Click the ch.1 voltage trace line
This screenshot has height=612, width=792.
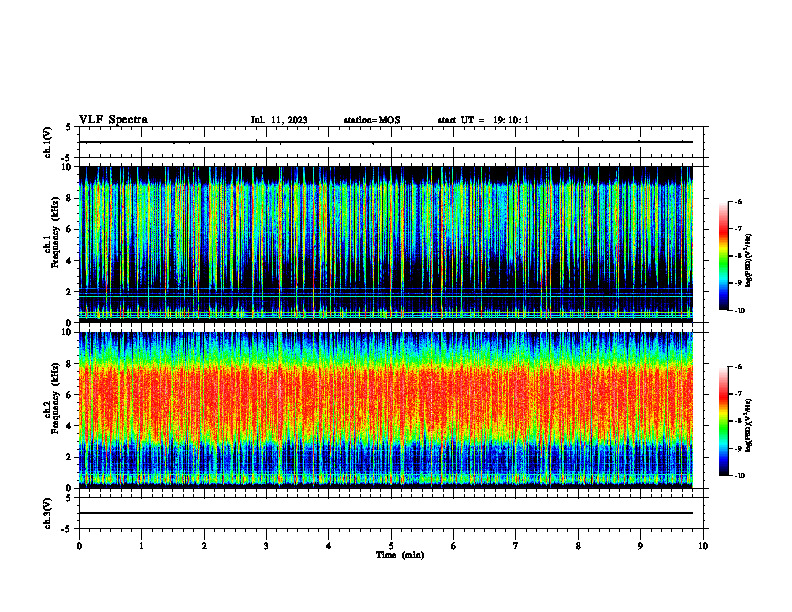pyautogui.click(x=385, y=142)
